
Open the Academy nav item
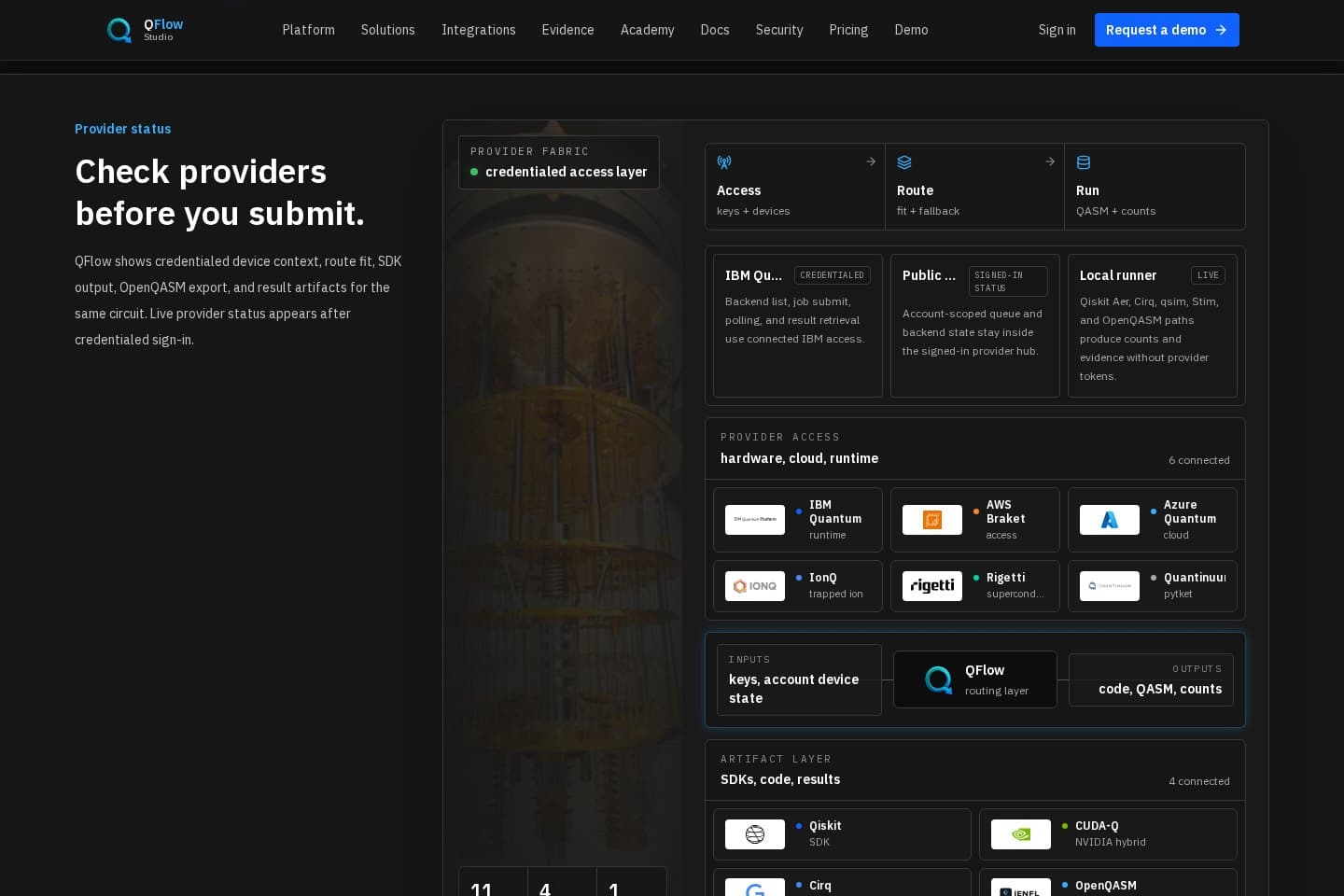[x=648, y=30]
